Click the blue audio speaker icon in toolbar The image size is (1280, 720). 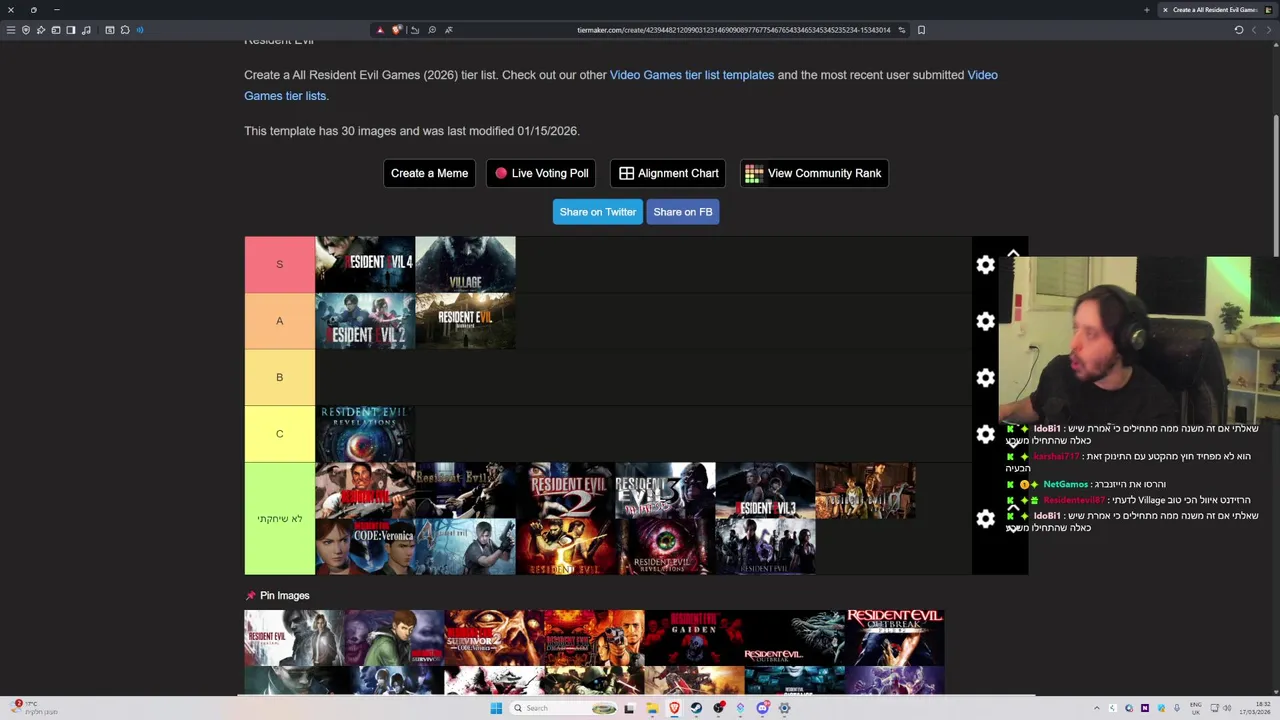click(139, 30)
